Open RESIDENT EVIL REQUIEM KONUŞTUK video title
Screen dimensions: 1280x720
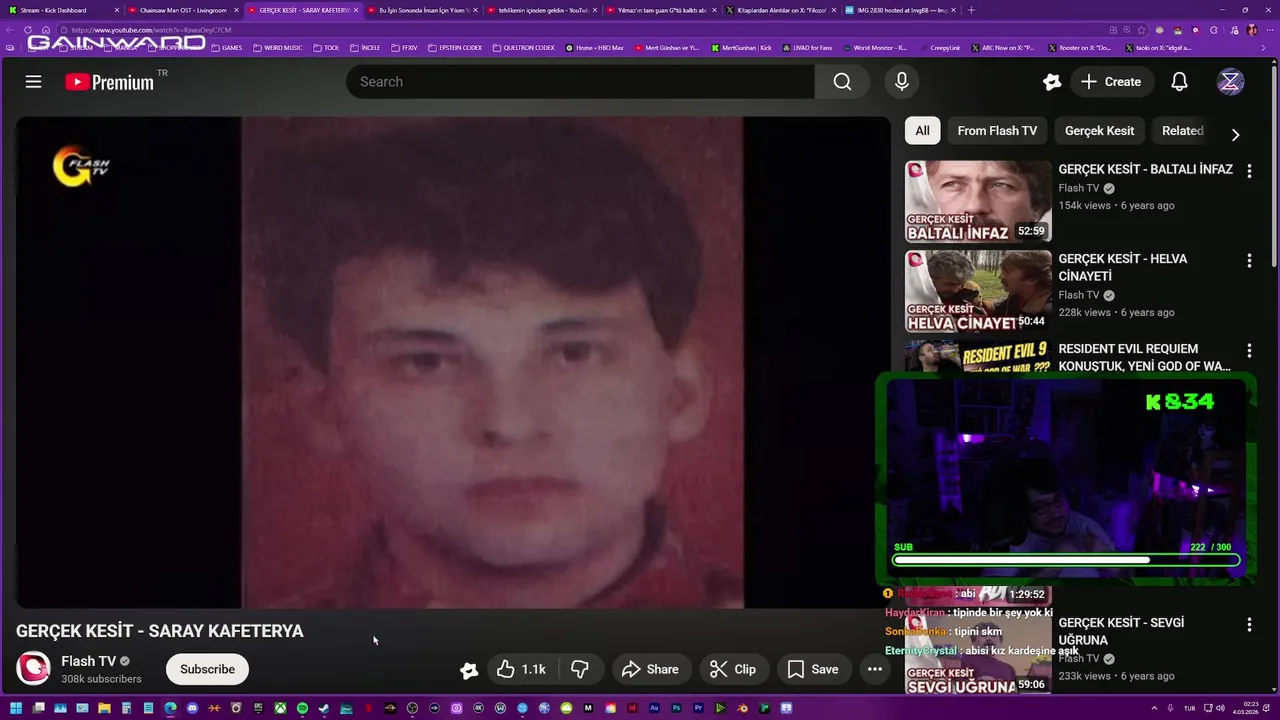[x=1144, y=358]
